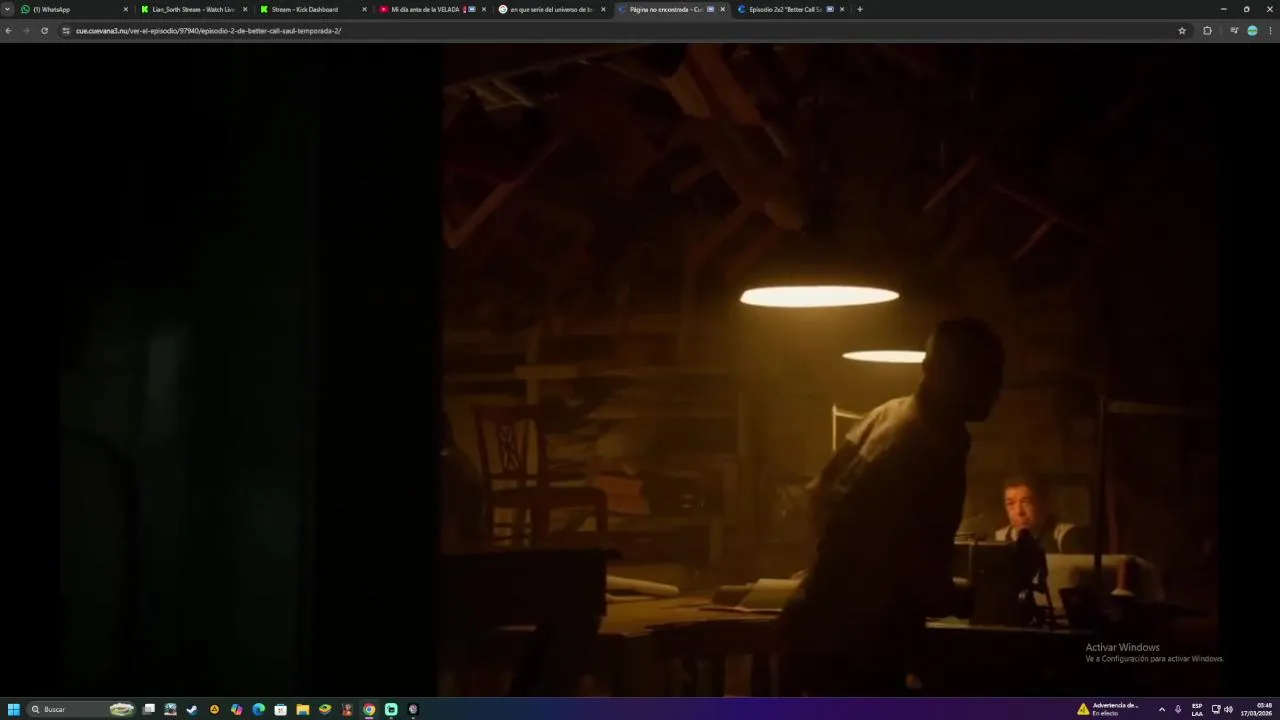The height and width of the screenshot is (720, 1280).
Task: Click the playing Better Call Saul video
Action: [x=640, y=370]
